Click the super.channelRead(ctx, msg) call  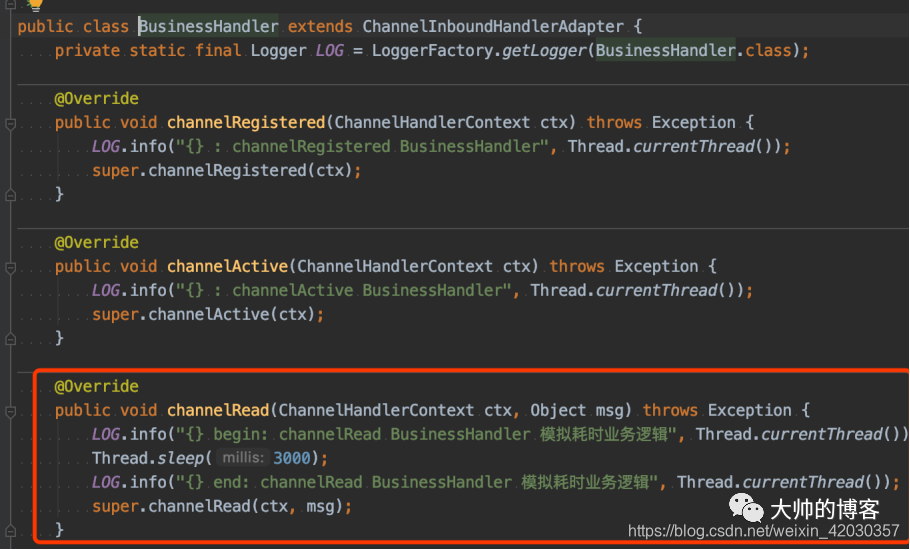pos(218,506)
